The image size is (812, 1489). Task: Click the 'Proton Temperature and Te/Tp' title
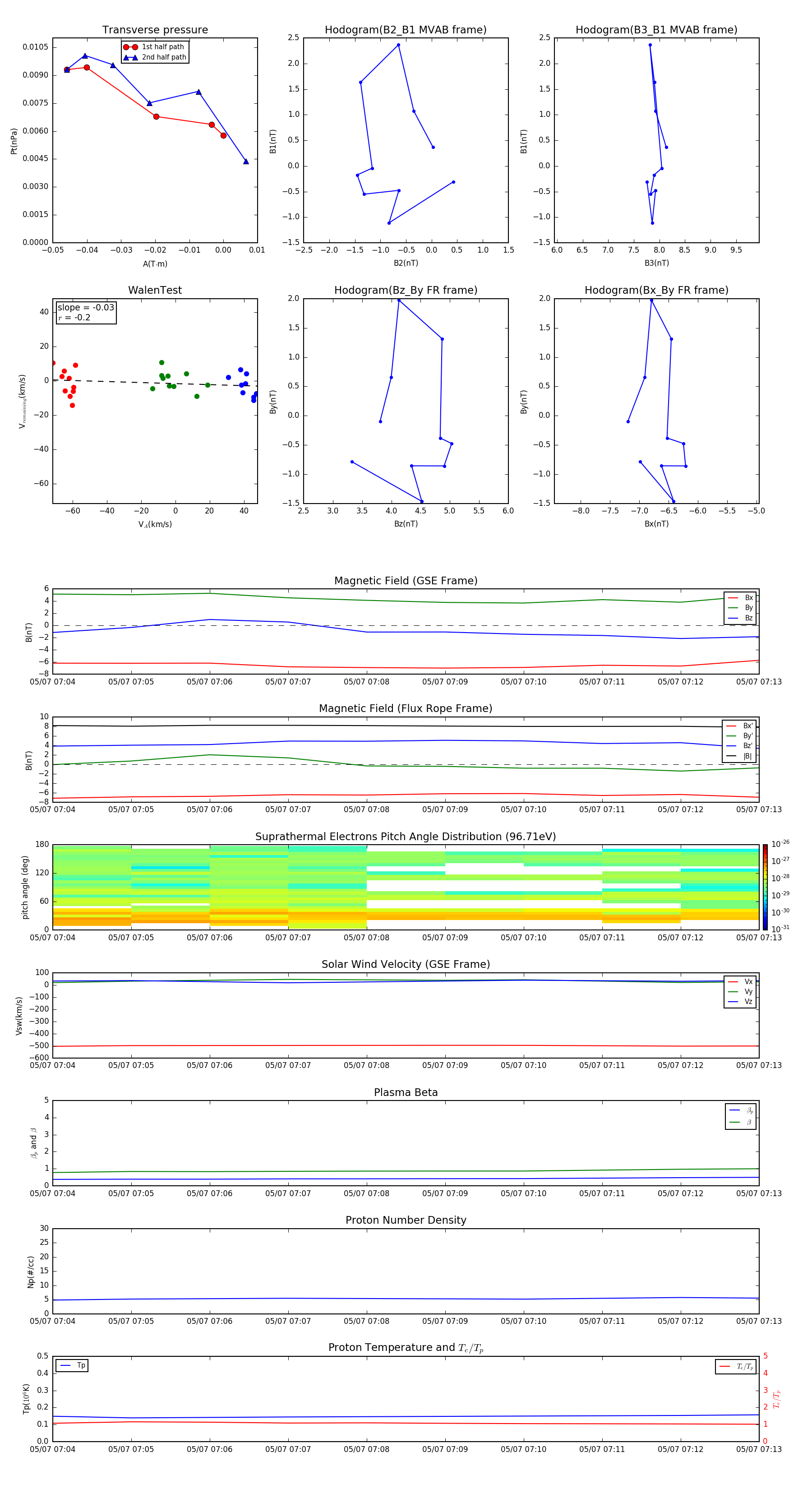tap(406, 1347)
